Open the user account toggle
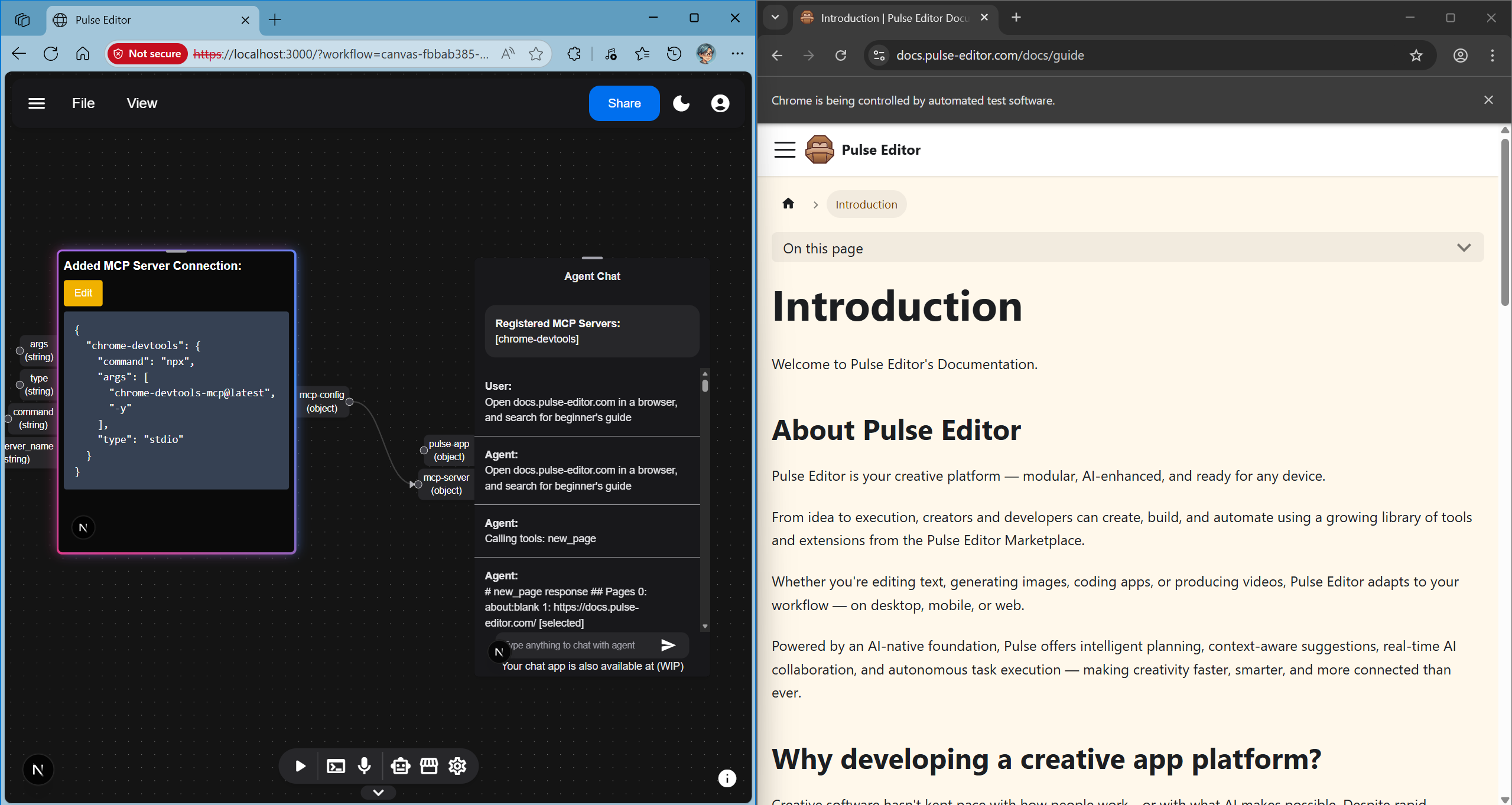Image resolution: width=1512 pixels, height=805 pixels. (x=720, y=103)
